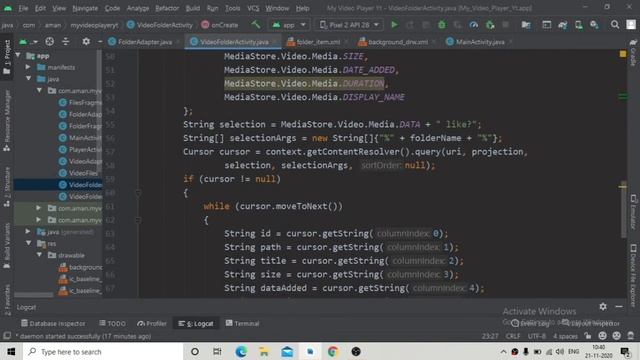Toggle the Emulator side tab

[x=633, y=212]
